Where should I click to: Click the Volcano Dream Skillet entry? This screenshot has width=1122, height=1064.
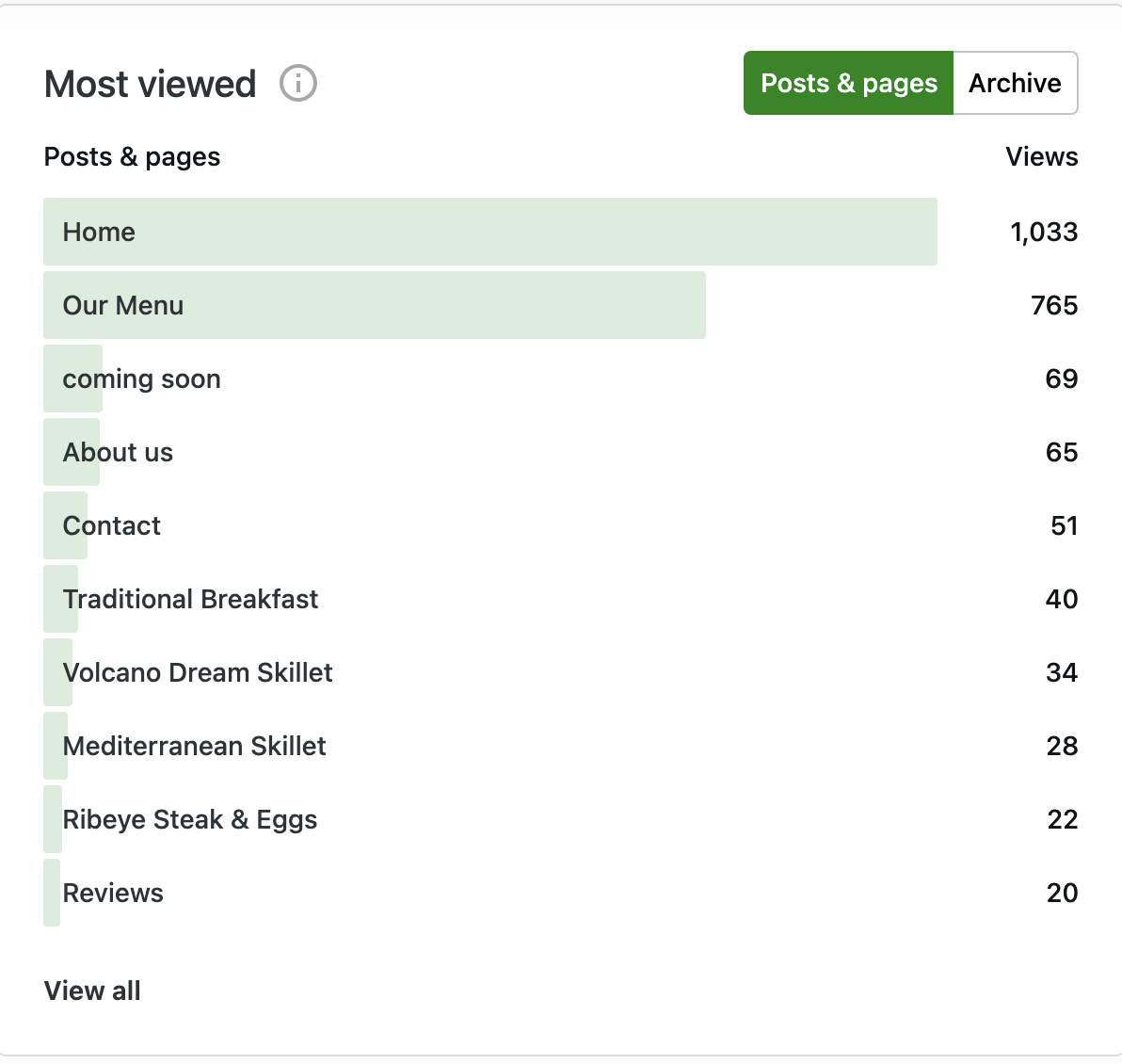click(x=198, y=673)
